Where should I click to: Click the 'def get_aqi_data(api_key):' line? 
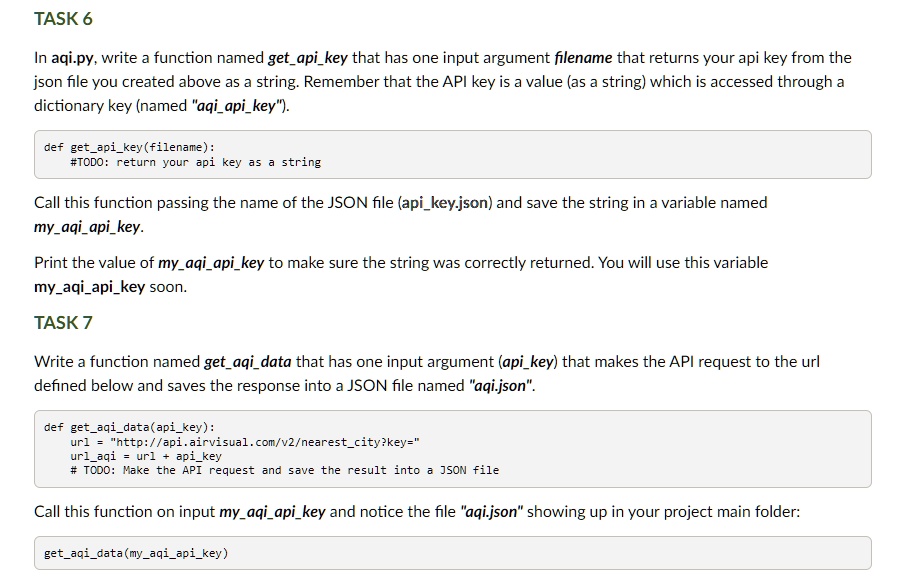pos(129,428)
